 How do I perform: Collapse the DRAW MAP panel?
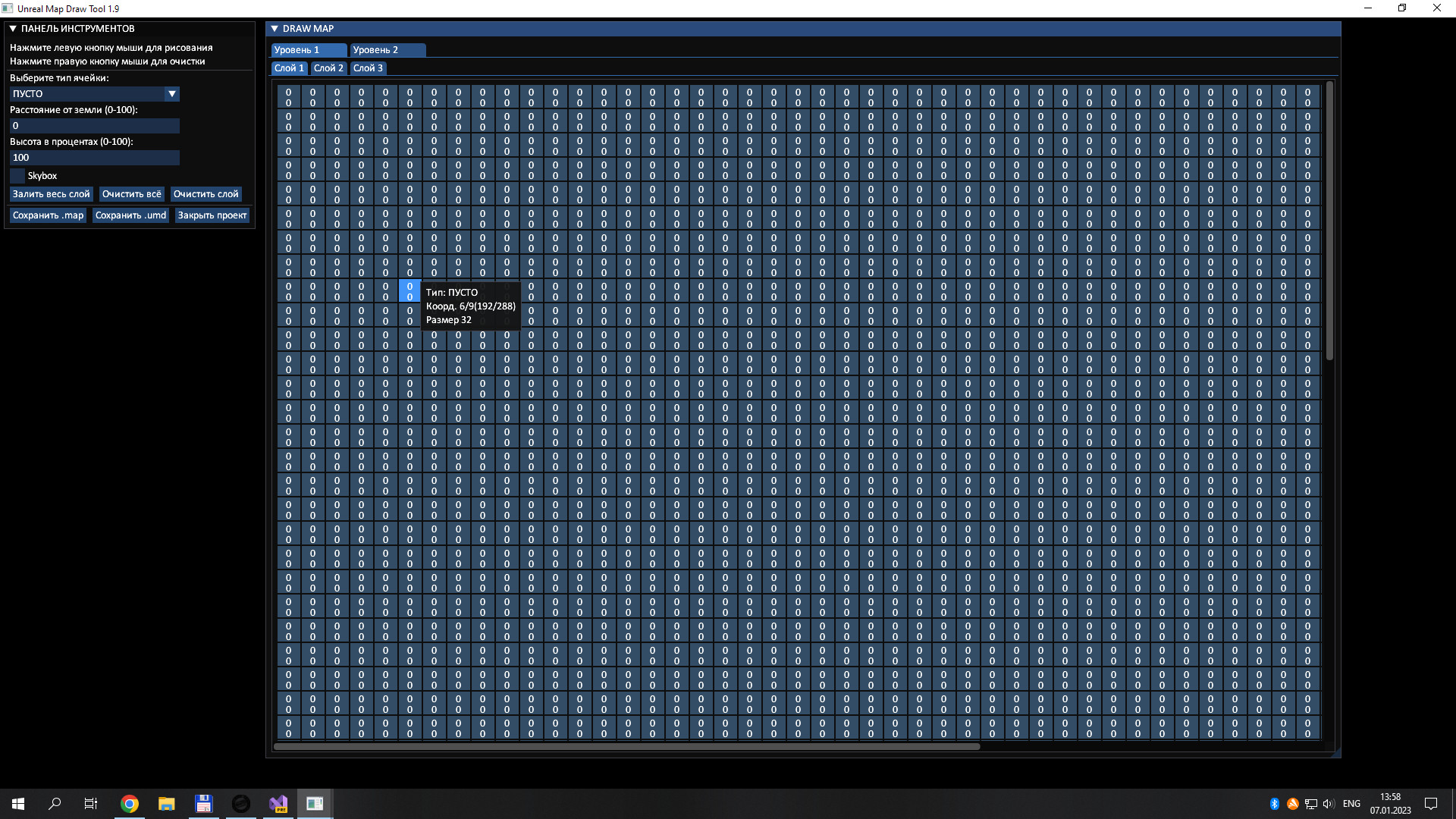pos(275,28)
